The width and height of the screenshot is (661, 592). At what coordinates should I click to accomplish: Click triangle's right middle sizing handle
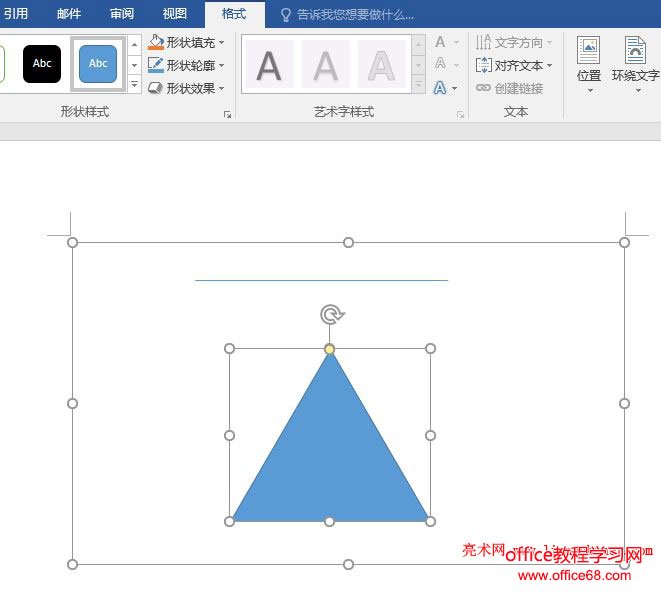tap(430, 435)
